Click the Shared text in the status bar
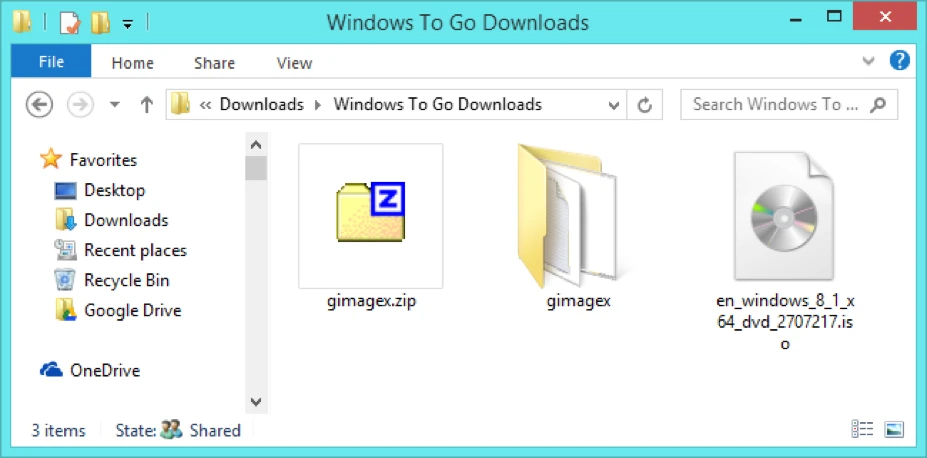Image resolution: width=927 pixels, height=458 pixels. click(x=215, y=430)
